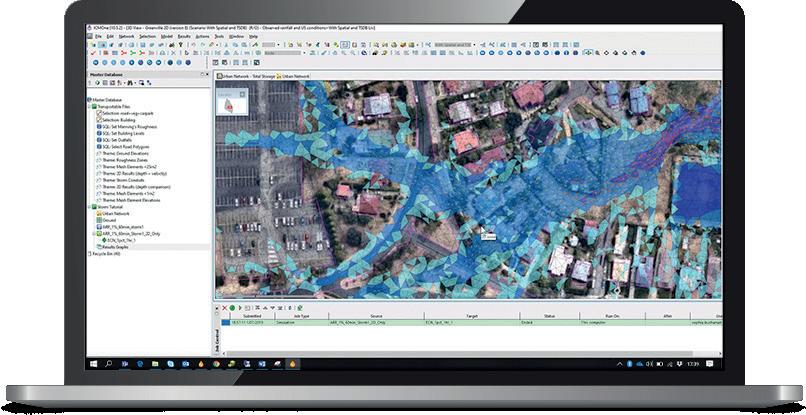Image resolution: width=806 pixels, height=415 pixels.
Task: Open the Selection menu
Action: point(148,37)
